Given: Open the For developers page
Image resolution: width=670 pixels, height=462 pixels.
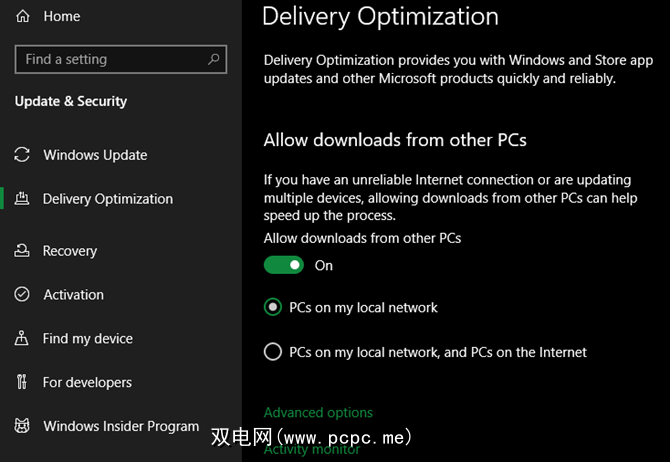Looking at the screenshot, I should tap(87, 382).
